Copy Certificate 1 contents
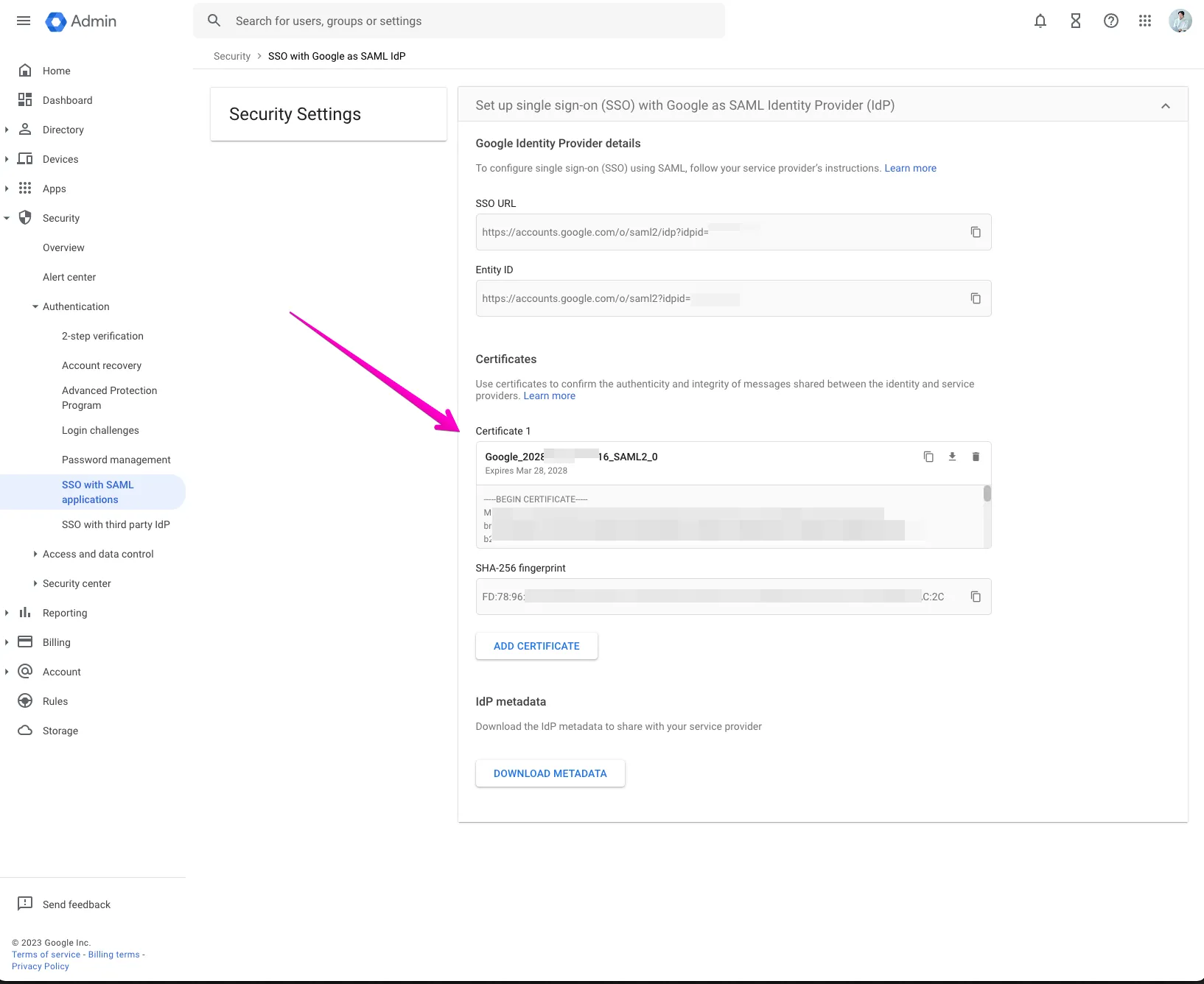The height and width of the screenshot is (984, 1204). [928, 457]
